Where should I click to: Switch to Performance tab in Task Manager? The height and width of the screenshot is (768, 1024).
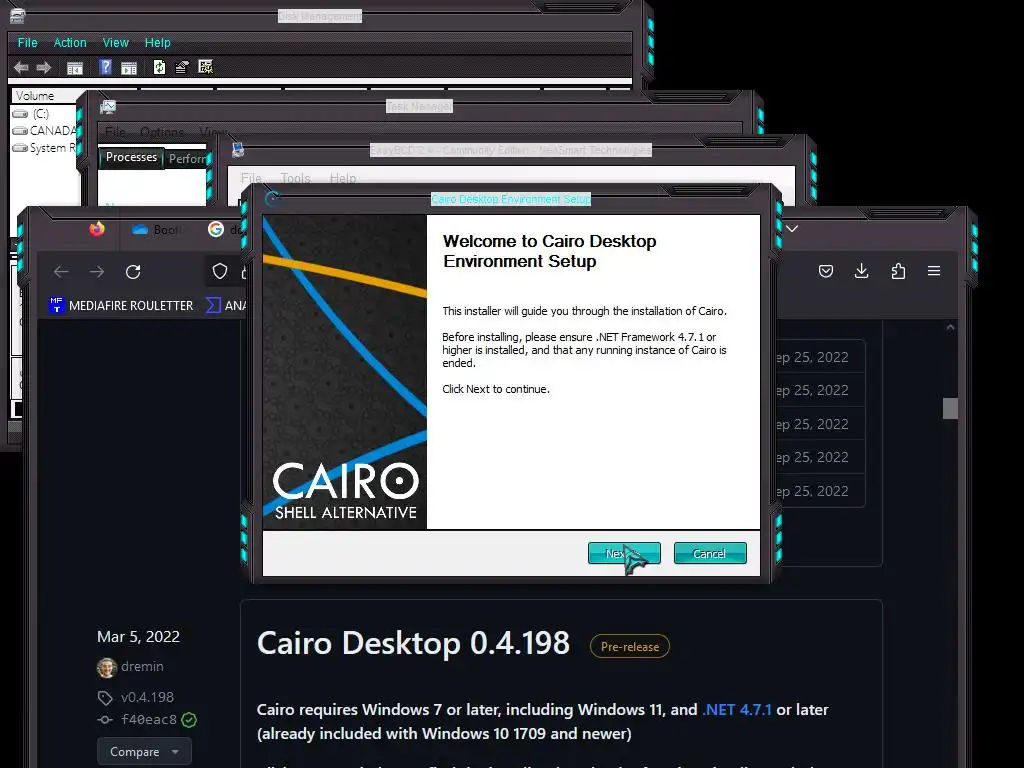[187, 159]
